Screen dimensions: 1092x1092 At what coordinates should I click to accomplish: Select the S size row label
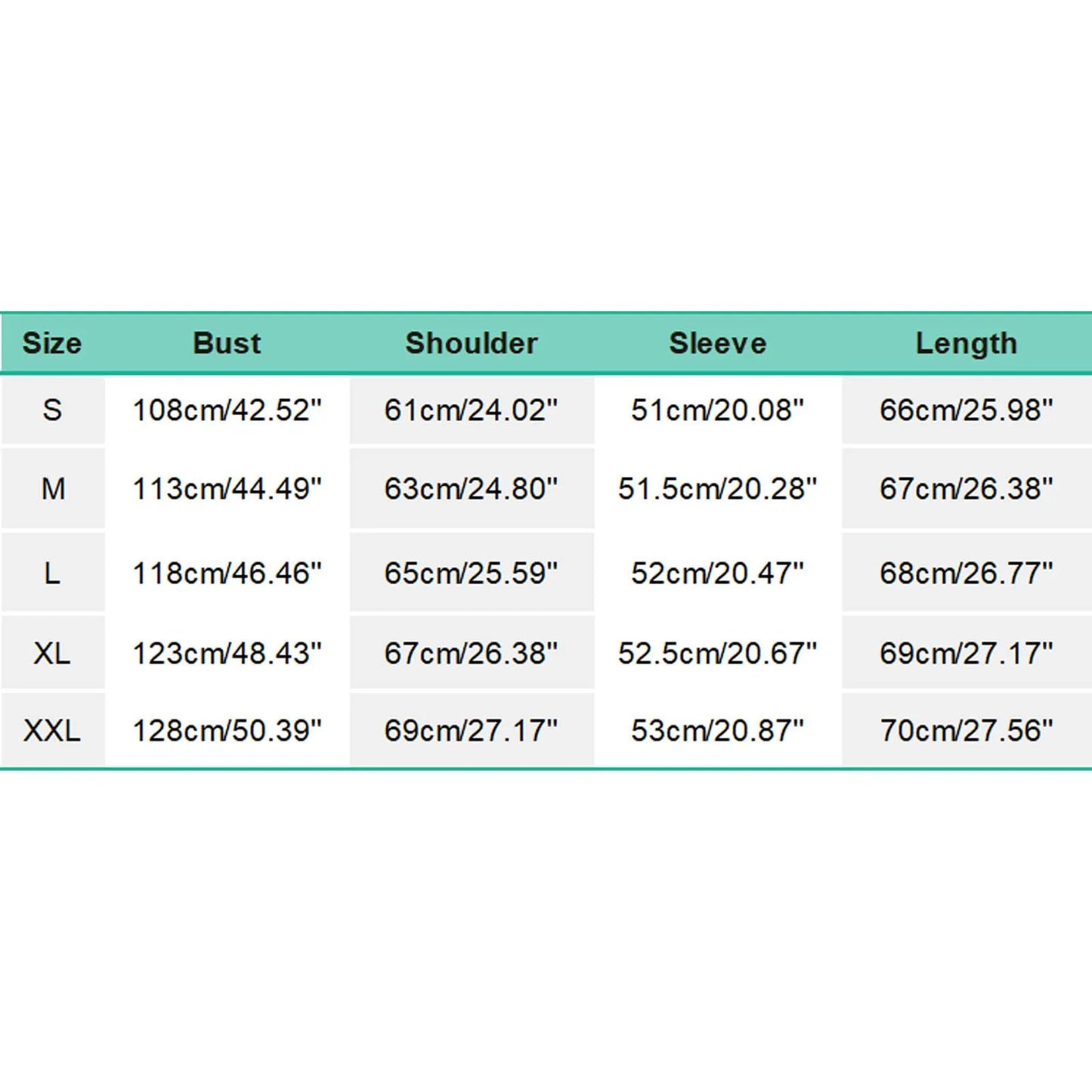52,410
